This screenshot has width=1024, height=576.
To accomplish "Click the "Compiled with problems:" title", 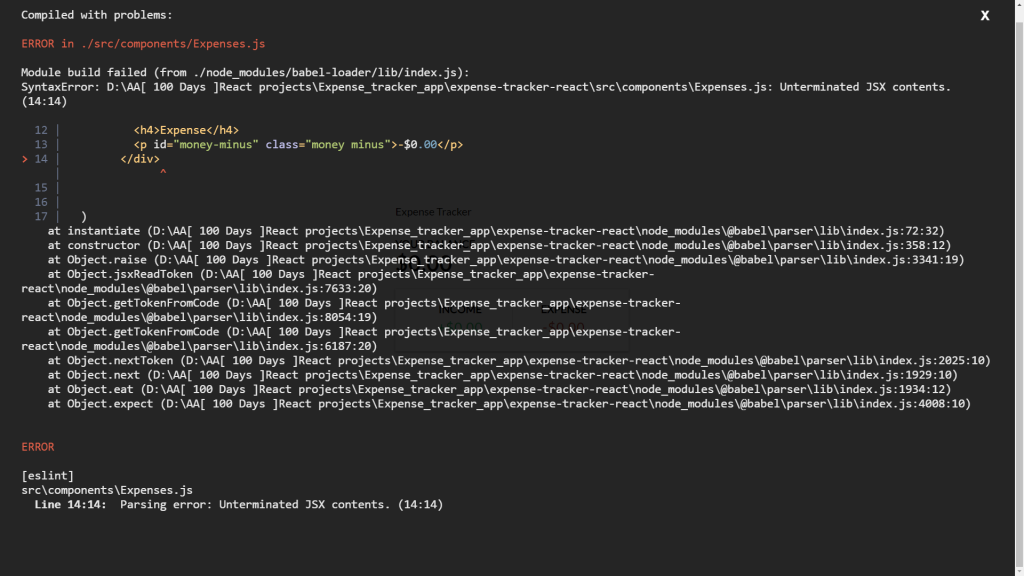I will point(97,15).
